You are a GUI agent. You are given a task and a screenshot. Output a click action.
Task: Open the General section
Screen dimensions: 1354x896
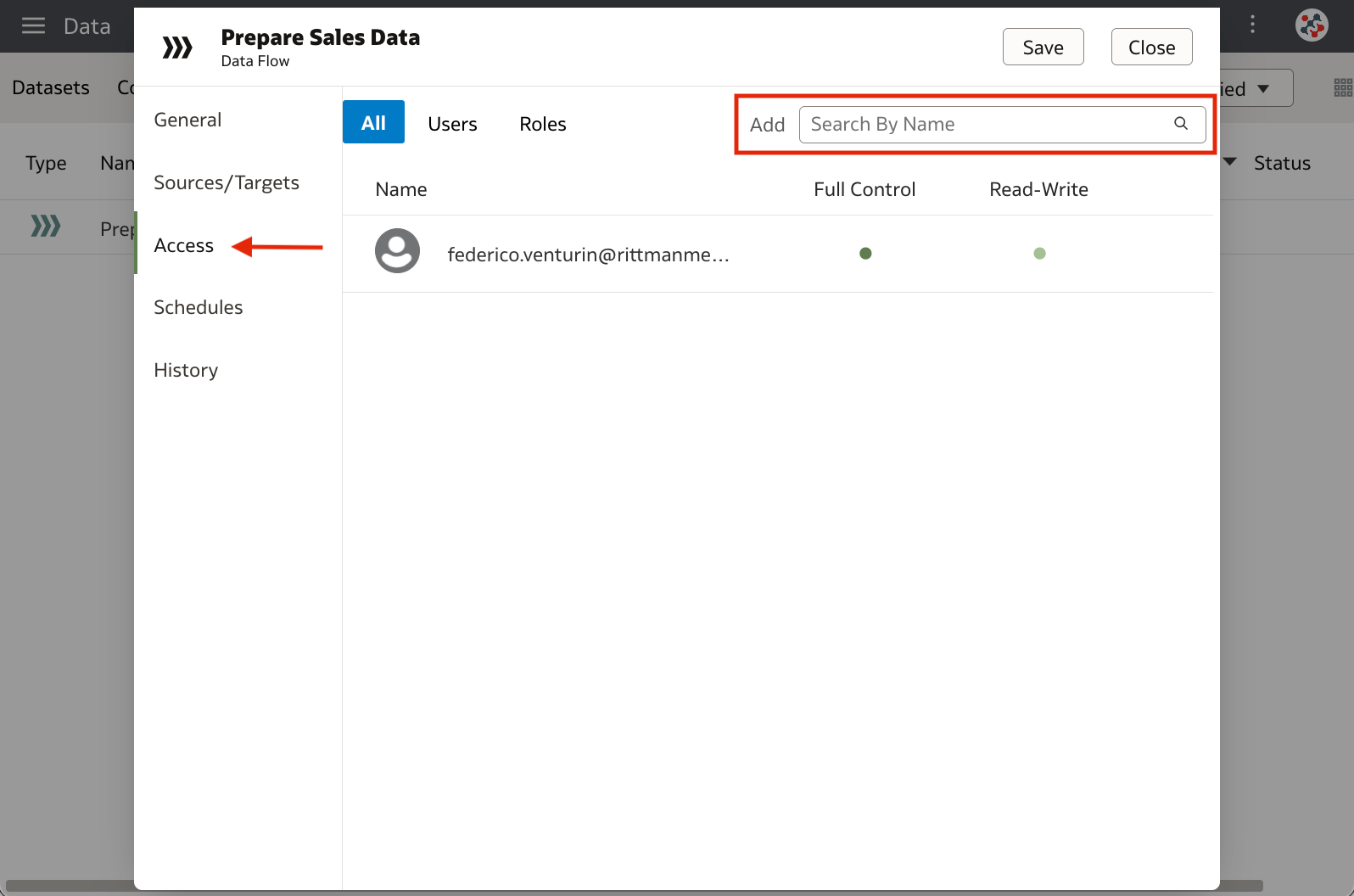(x=187, y=120)
